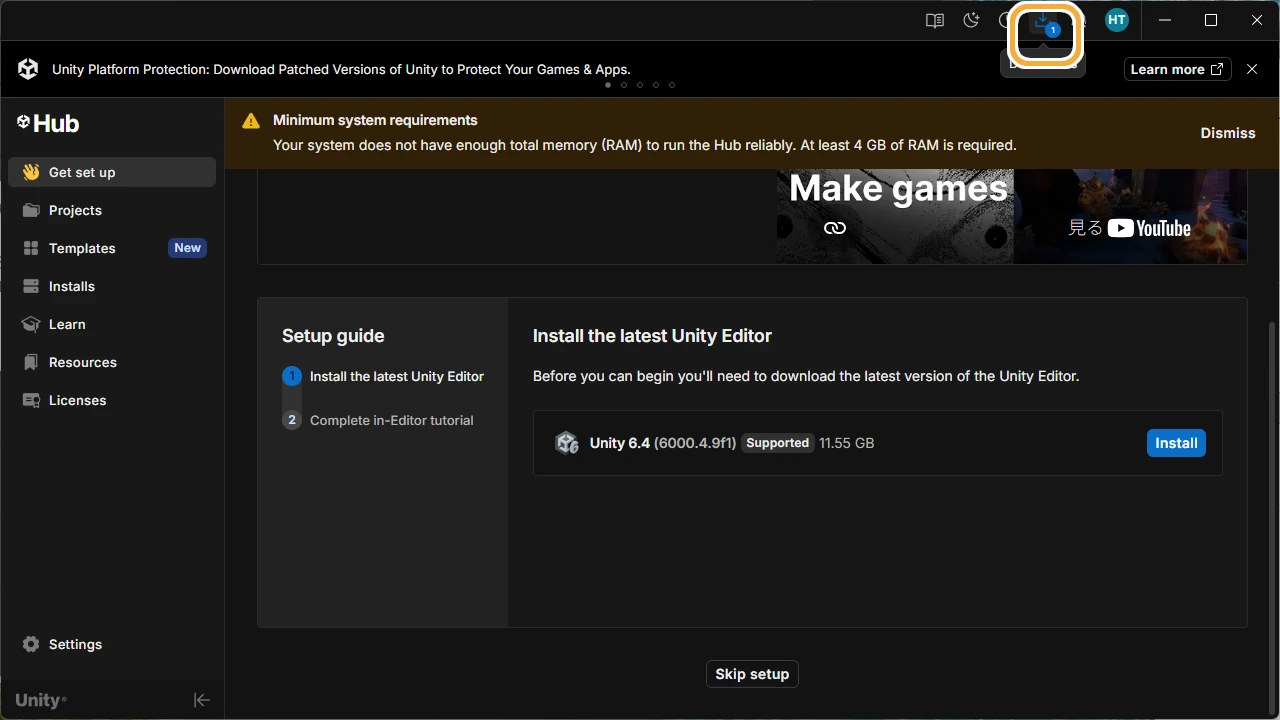Click the YouTube logo on the video
The image size is (1280, 720).
[x=1149, y=228]
